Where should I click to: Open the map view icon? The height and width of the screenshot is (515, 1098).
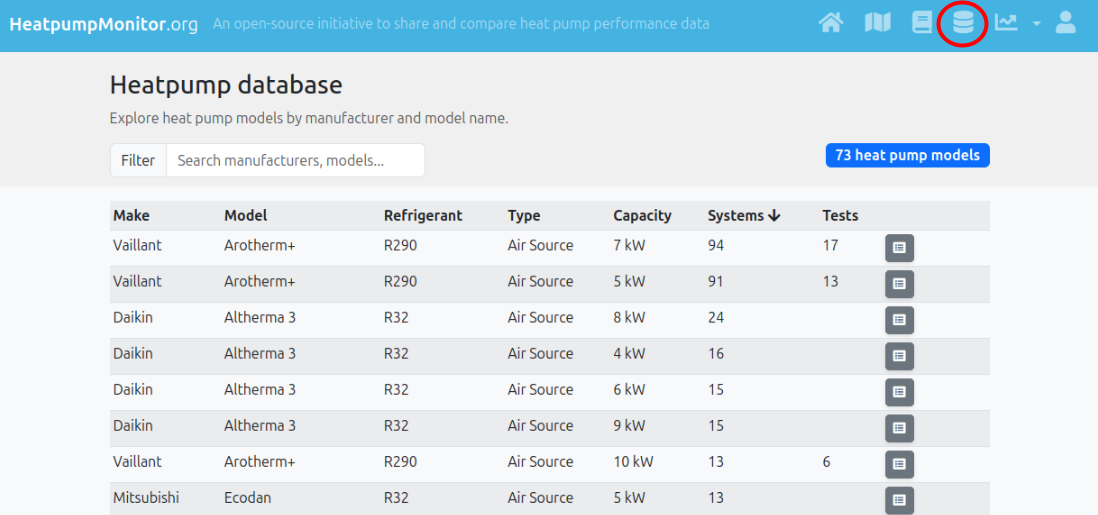click(x=877, y=22)
